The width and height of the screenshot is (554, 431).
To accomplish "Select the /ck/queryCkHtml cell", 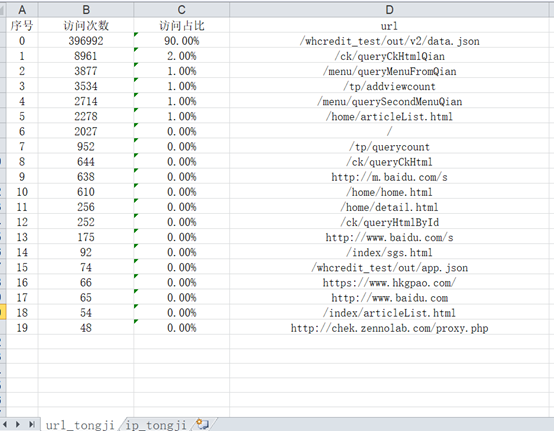I will click(x=389, y=162).
